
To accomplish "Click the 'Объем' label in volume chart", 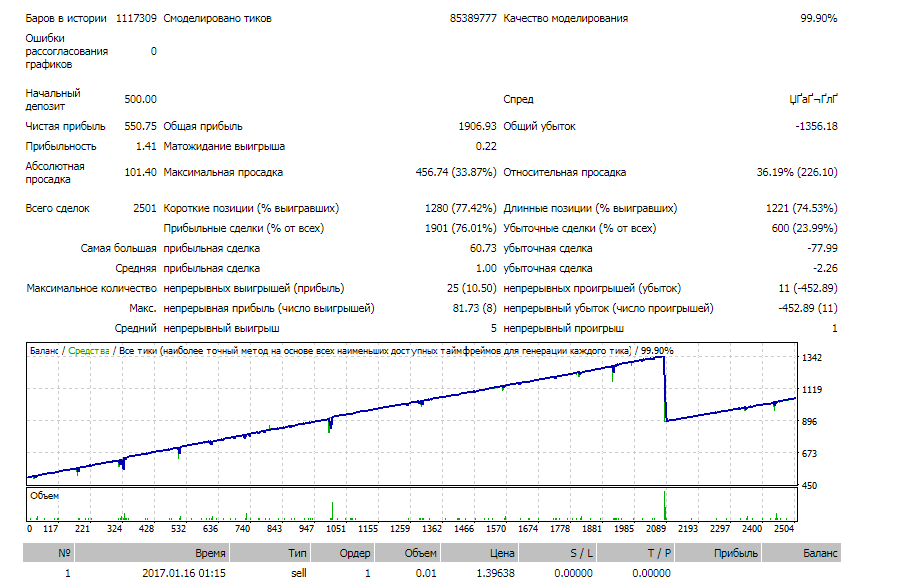I will tap(45, 496).
